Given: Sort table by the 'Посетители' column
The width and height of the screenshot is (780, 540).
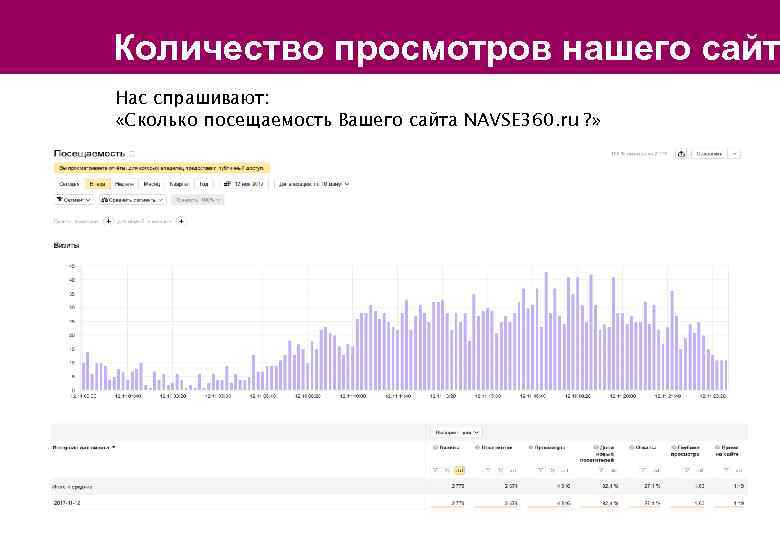Looking at the screenshot, I should (x=495, y=448).
